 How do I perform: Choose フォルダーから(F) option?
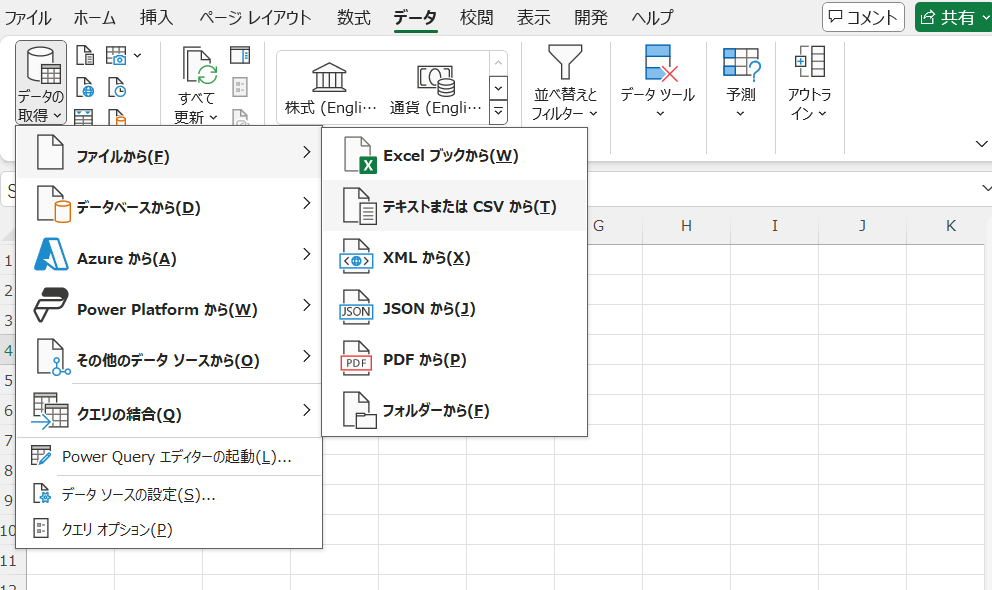[454, 410]
